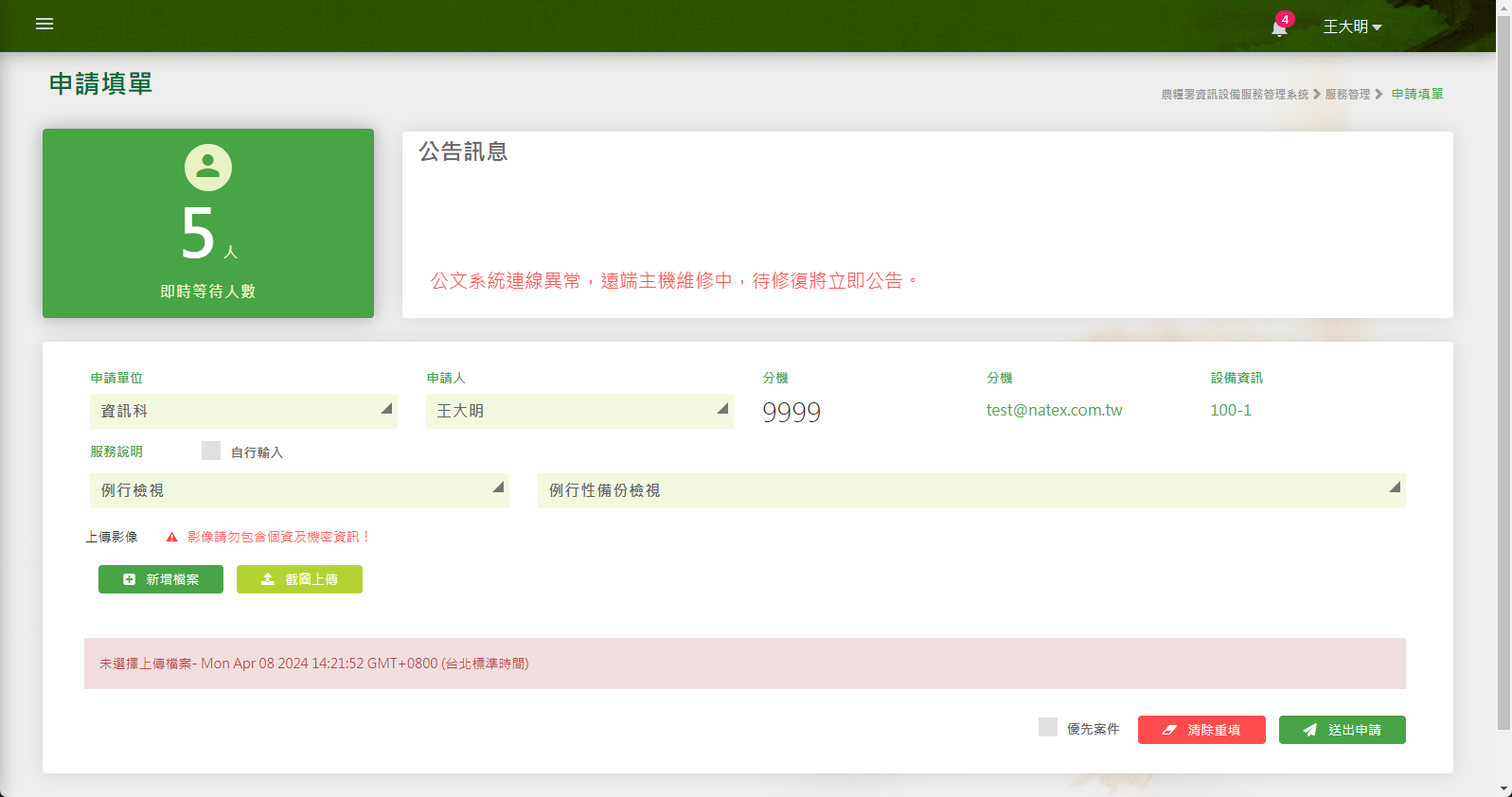Submit with the 送出申請 button
1512x797 pixels.
coord(1343,730)
